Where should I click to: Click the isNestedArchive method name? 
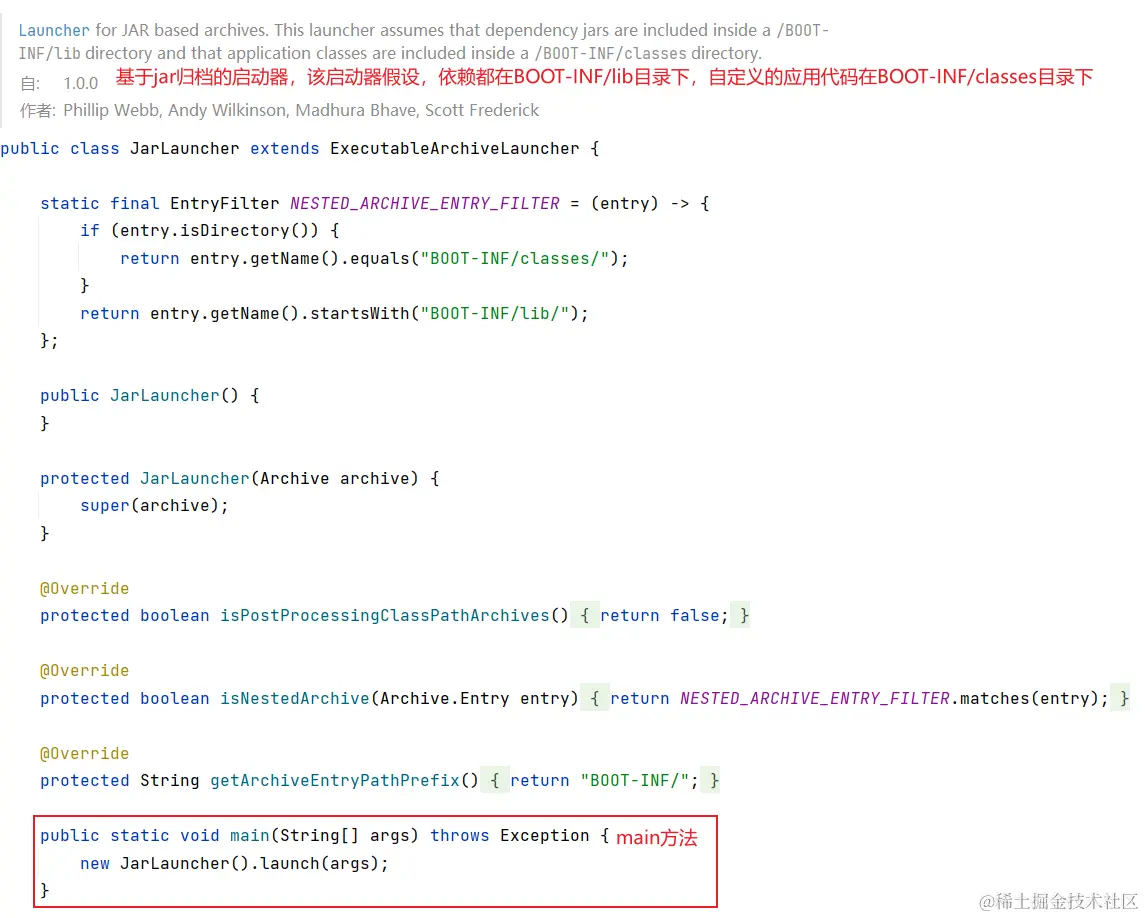(x=294, y=698)
